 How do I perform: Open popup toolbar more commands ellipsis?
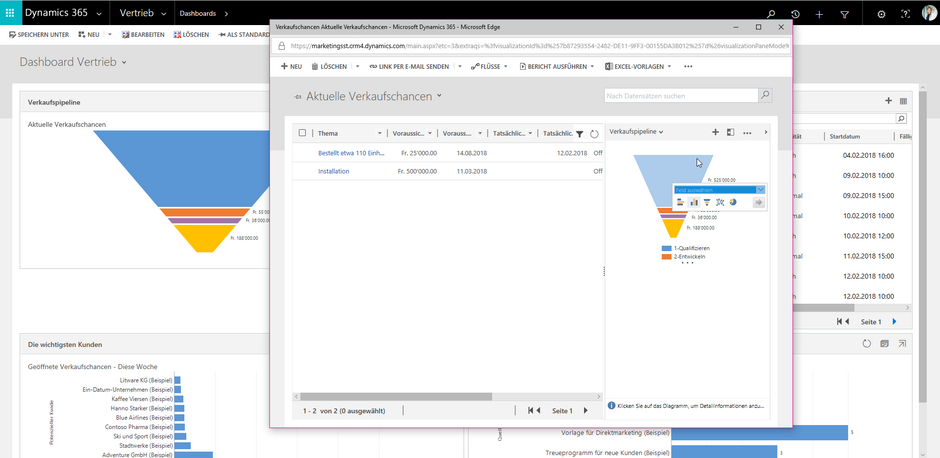[x=688, y=67]
